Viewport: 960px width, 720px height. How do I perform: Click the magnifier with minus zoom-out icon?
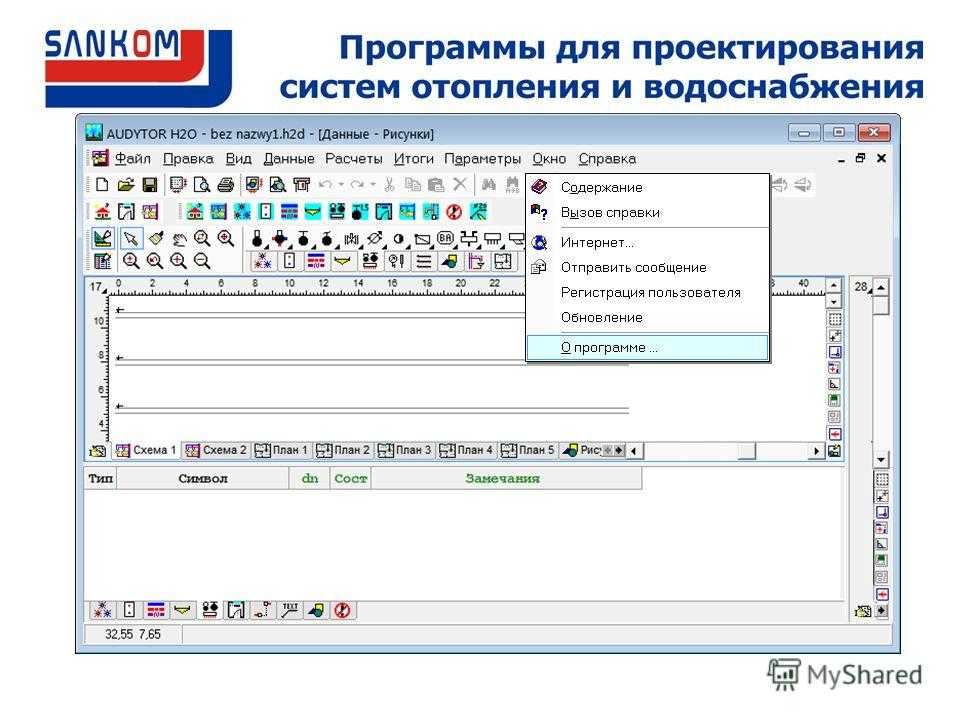pos(202,261)
